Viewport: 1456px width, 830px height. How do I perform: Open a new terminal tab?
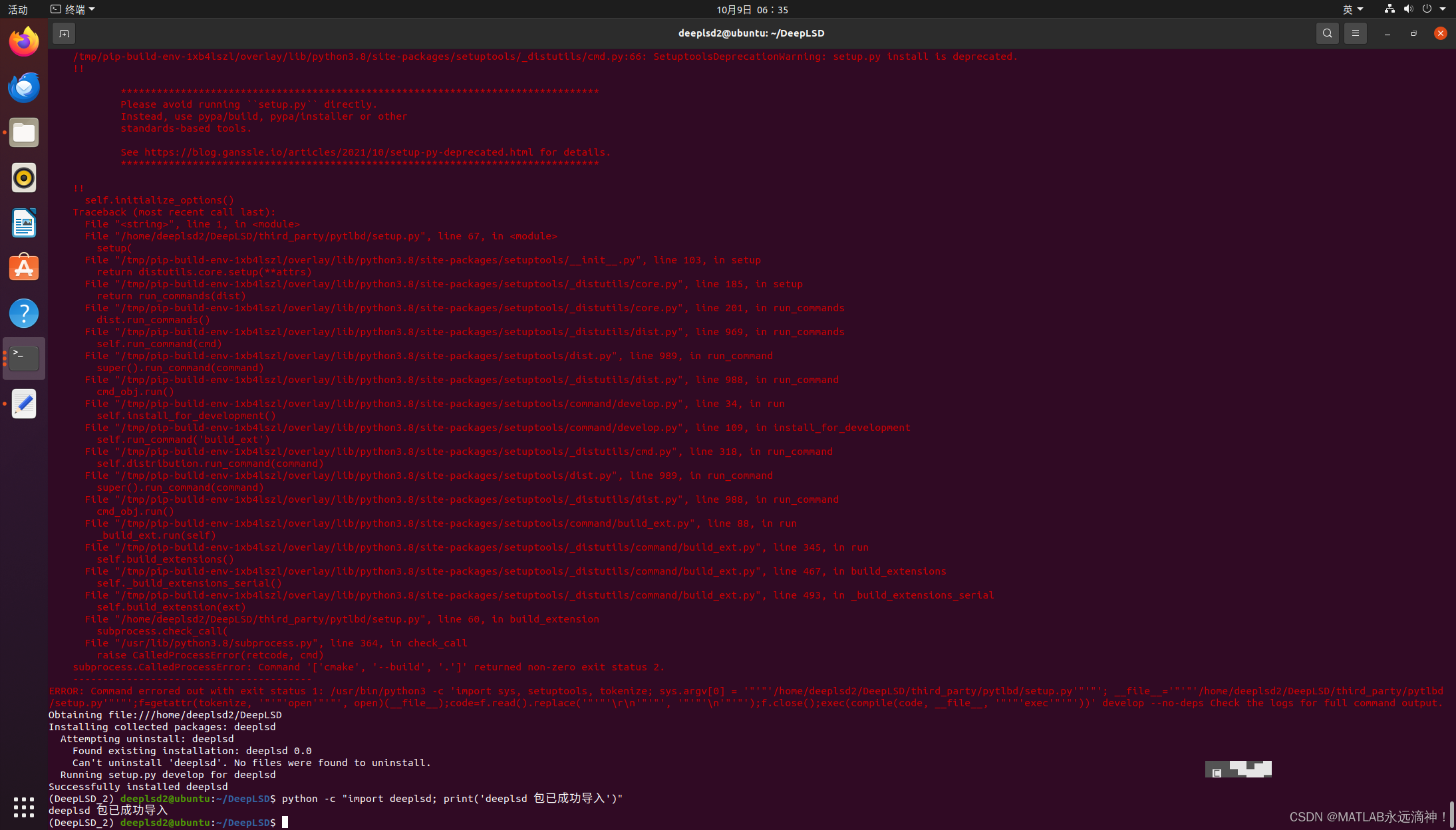pyautogui.click(x=64, y=33)
